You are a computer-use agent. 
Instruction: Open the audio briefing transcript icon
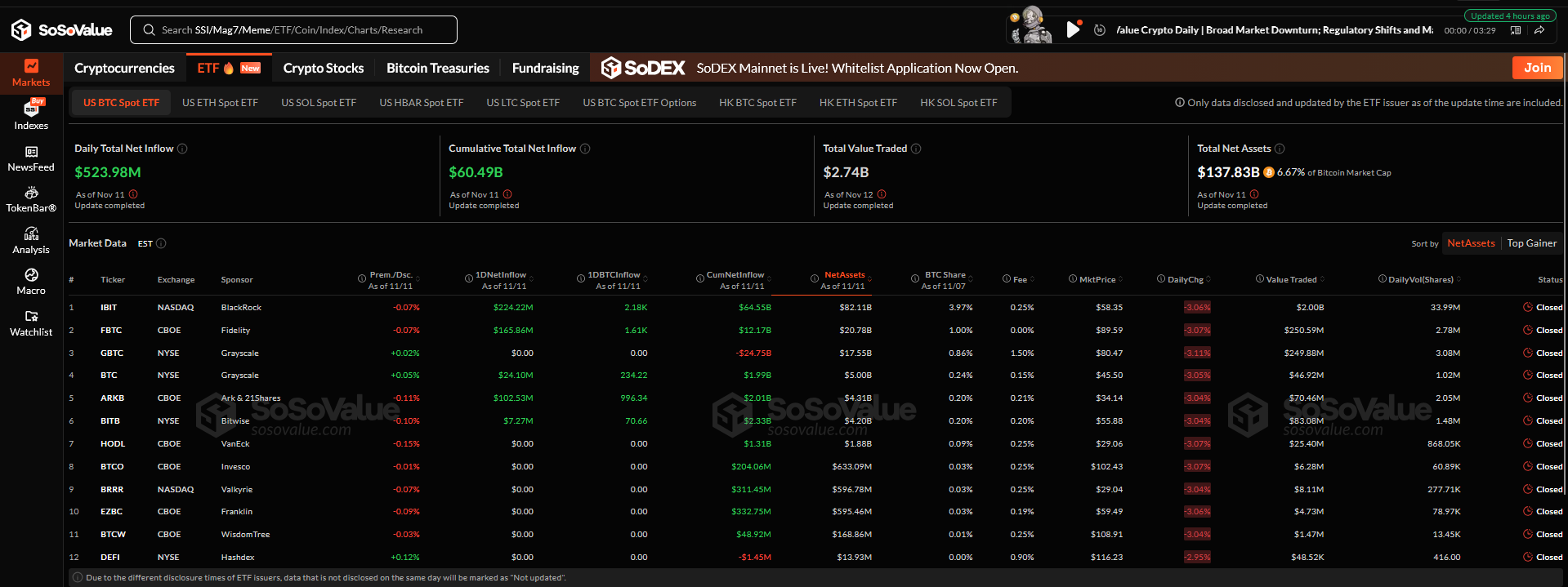(1516, 30)
